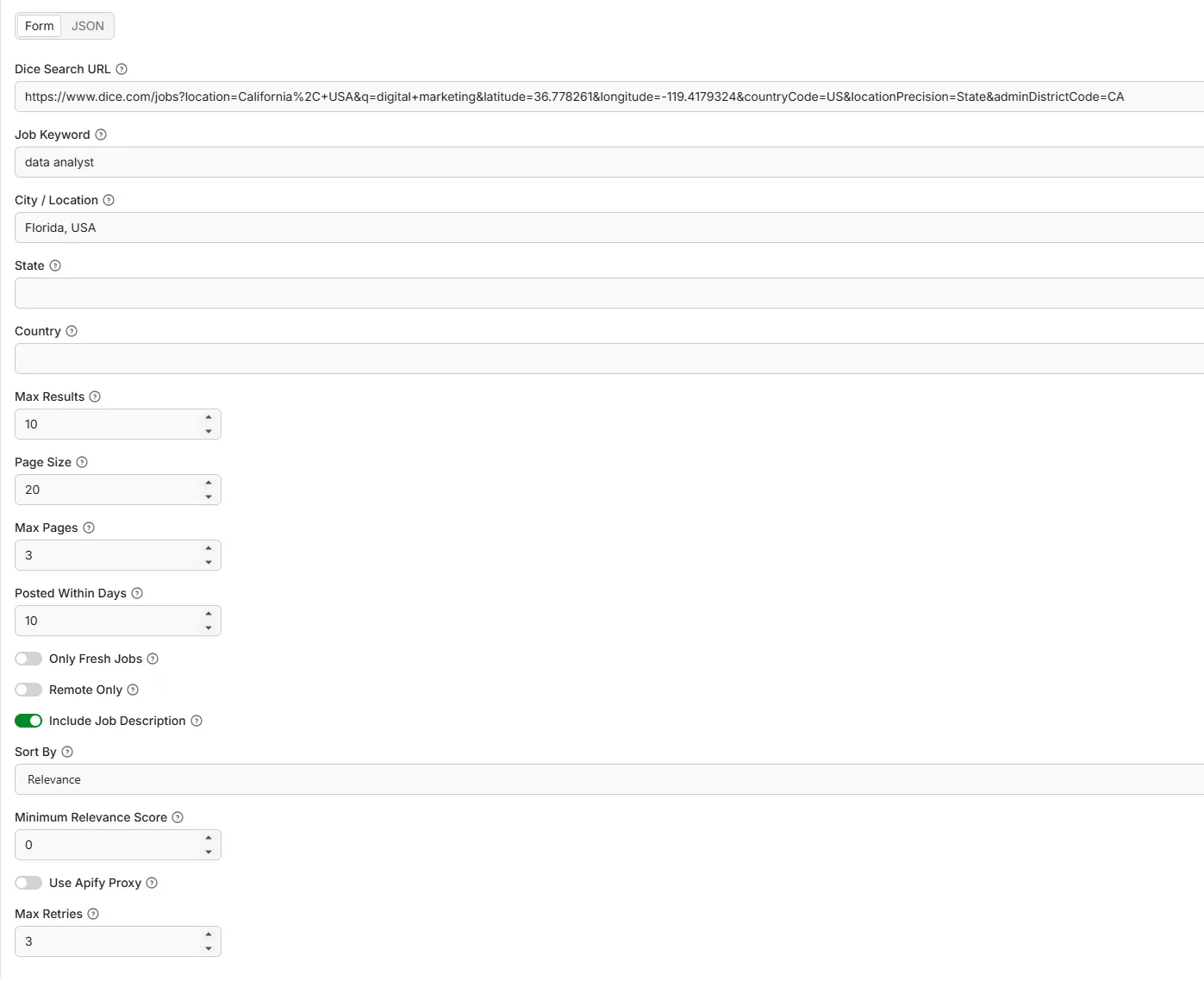Enable the Only Fresh Jobs toggle
Image resolution: width=1204 pixels, height=981 pixels.
(x=28, y=659)
